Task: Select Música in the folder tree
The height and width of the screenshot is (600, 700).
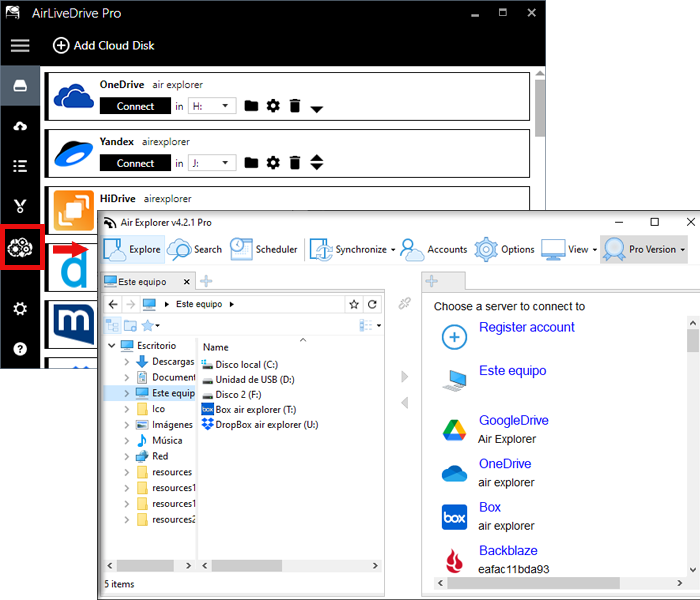Action: pos(167,441)
